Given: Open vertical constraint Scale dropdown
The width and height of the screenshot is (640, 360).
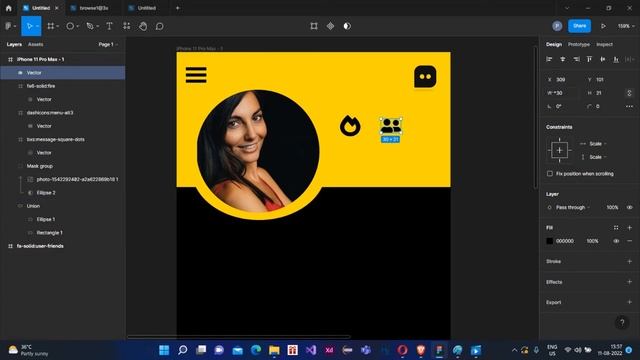Looking at the screenshot, I should coord(598,157).
